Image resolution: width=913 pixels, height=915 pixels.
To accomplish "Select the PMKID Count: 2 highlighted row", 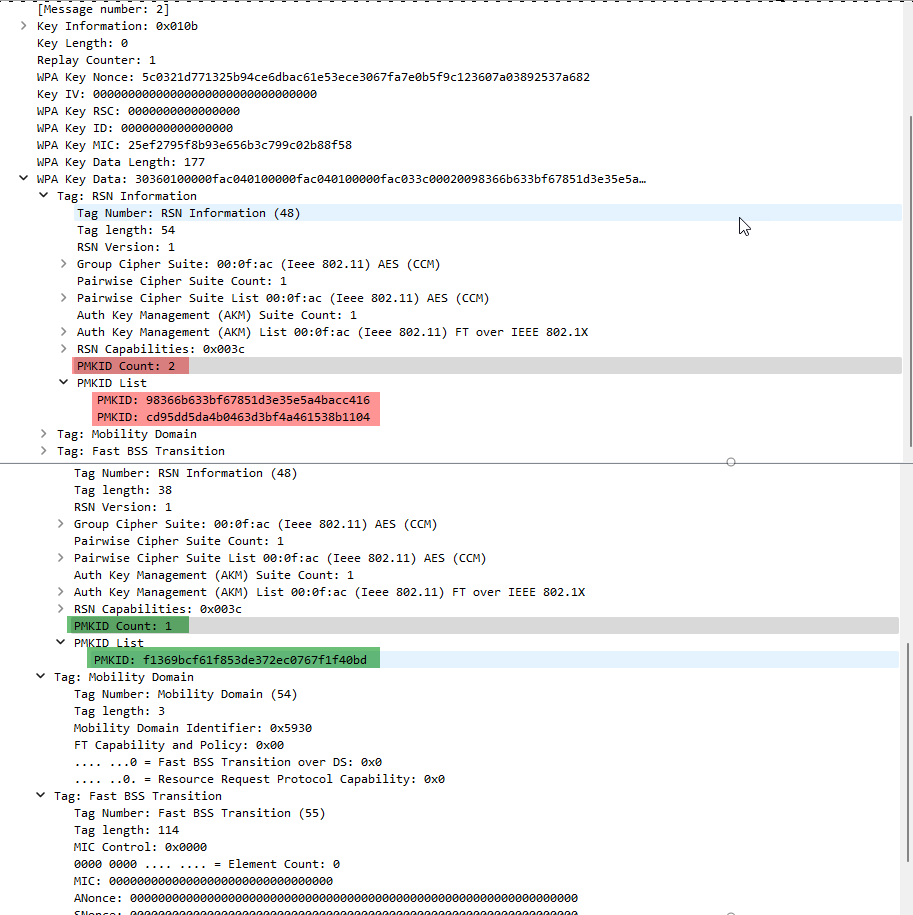I will pyautogui.click(x=129, y=365).
